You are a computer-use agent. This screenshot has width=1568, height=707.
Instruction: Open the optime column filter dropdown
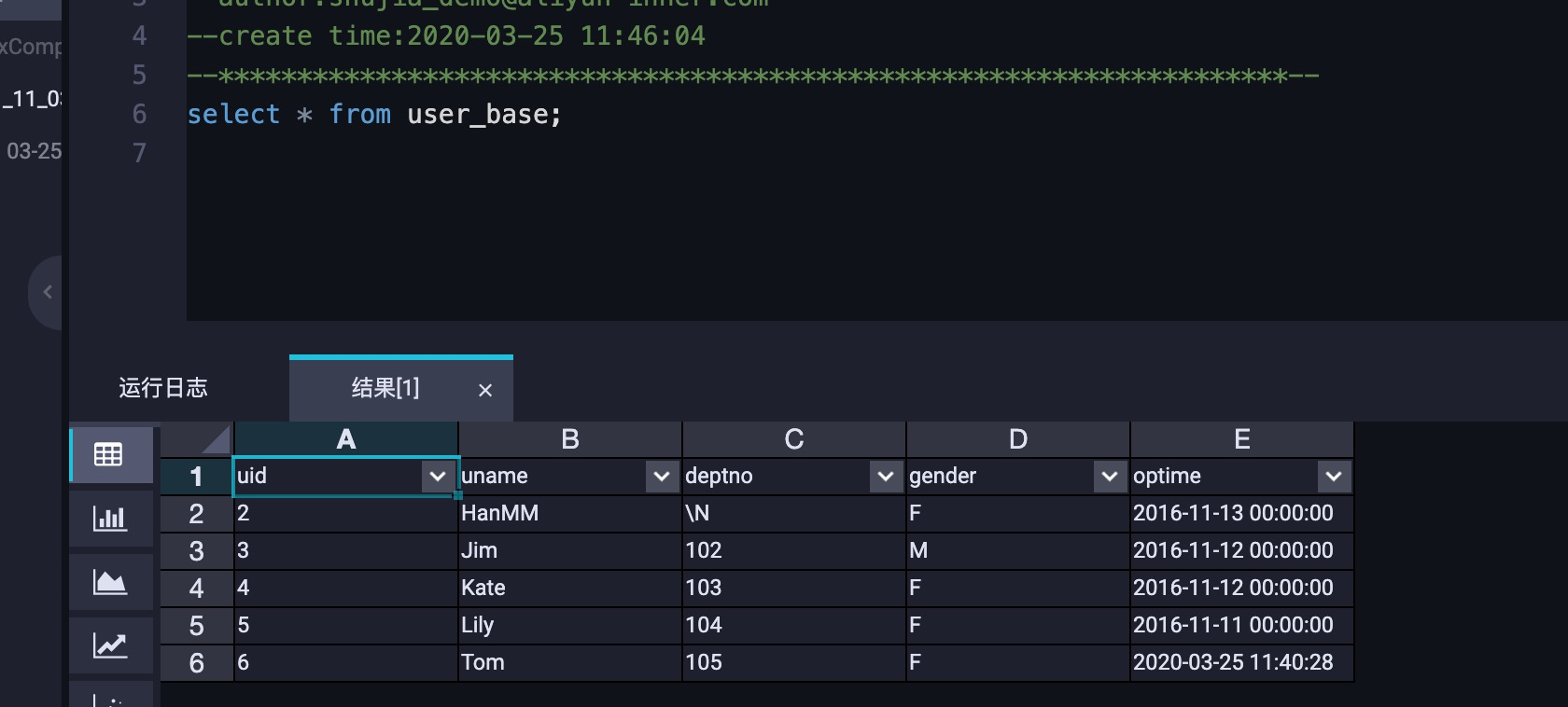1333,477
